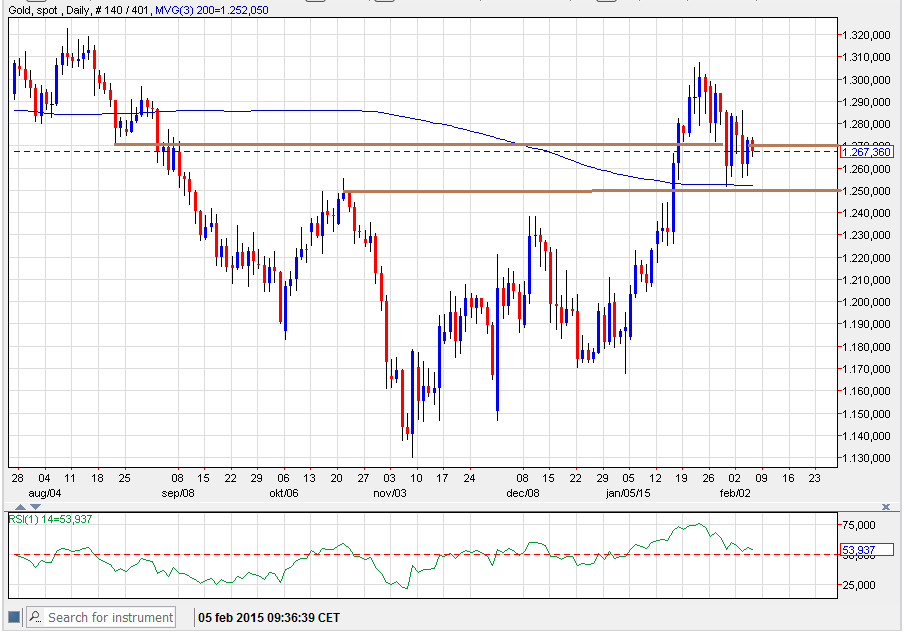Click the MVG(3) 200 indicator label
Image resolution: width=907 pixels, height=637 pixels.
coord(210,8)
